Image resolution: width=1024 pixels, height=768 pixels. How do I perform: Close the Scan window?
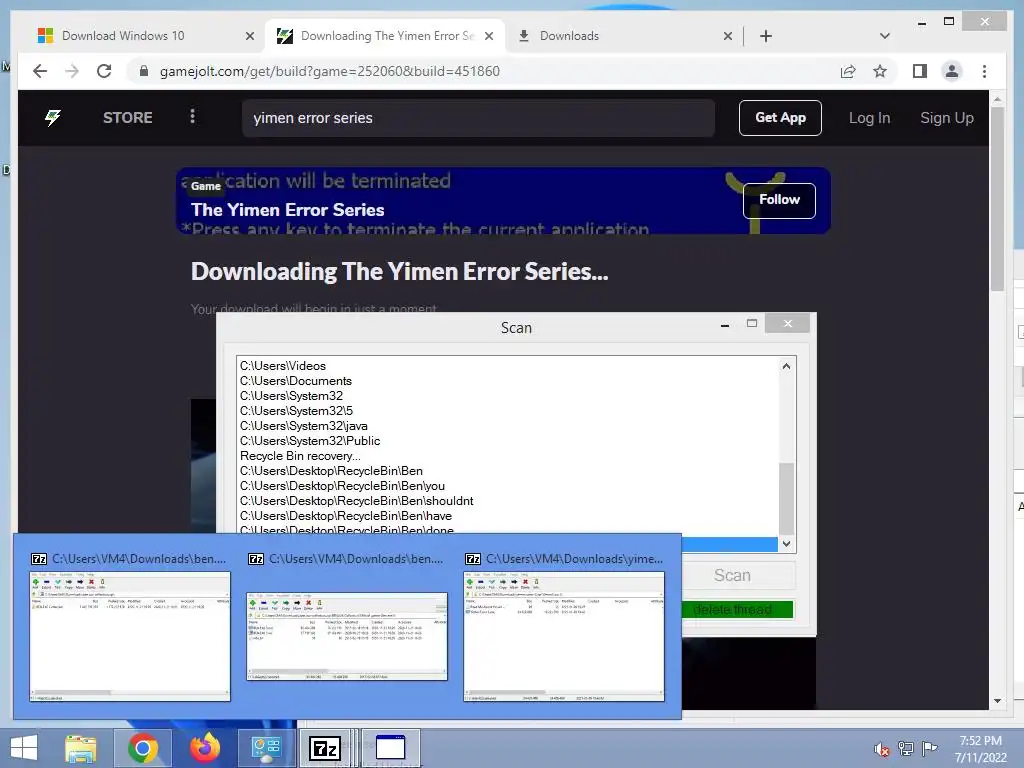pos(788,323)
